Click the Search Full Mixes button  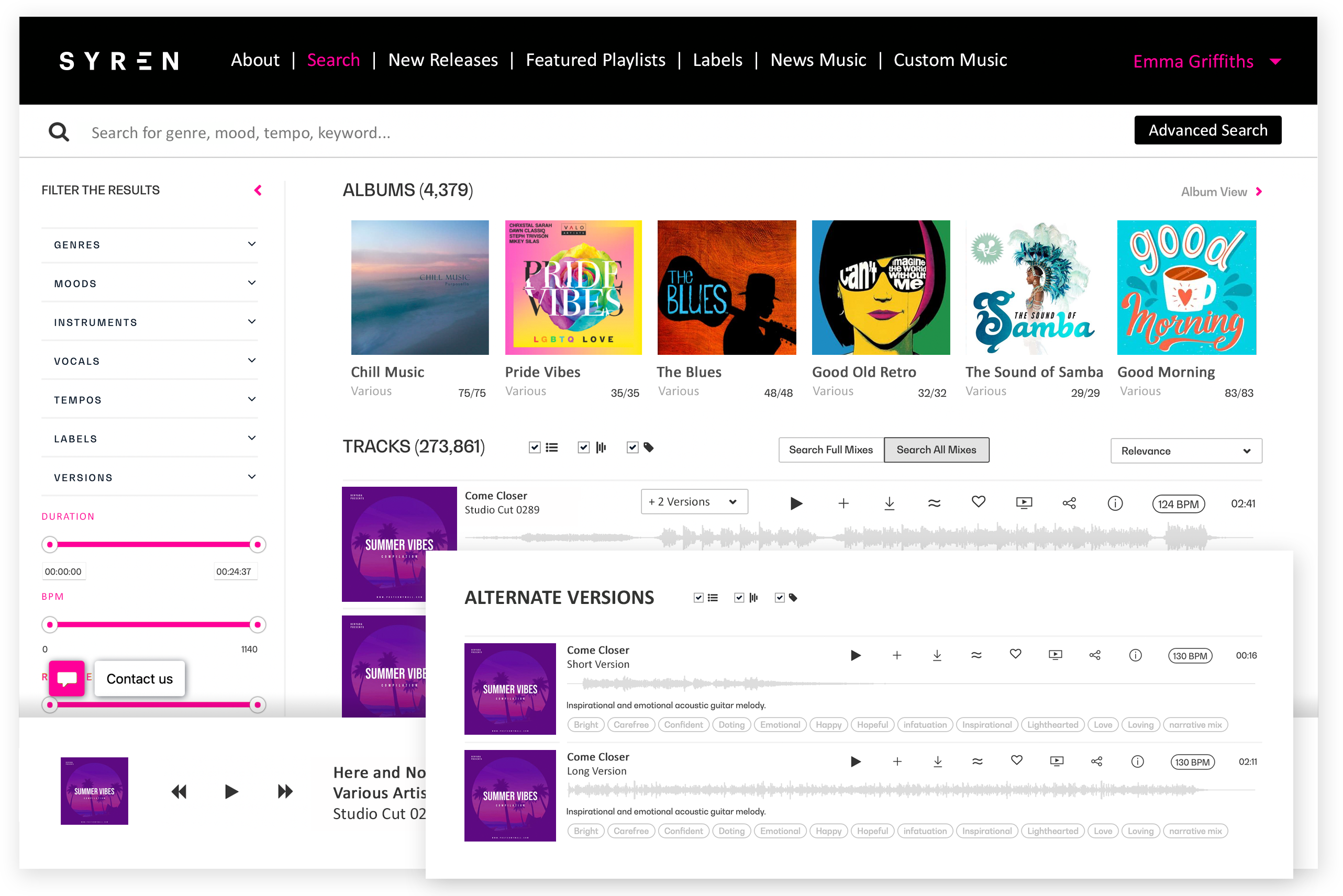[829, 449]
